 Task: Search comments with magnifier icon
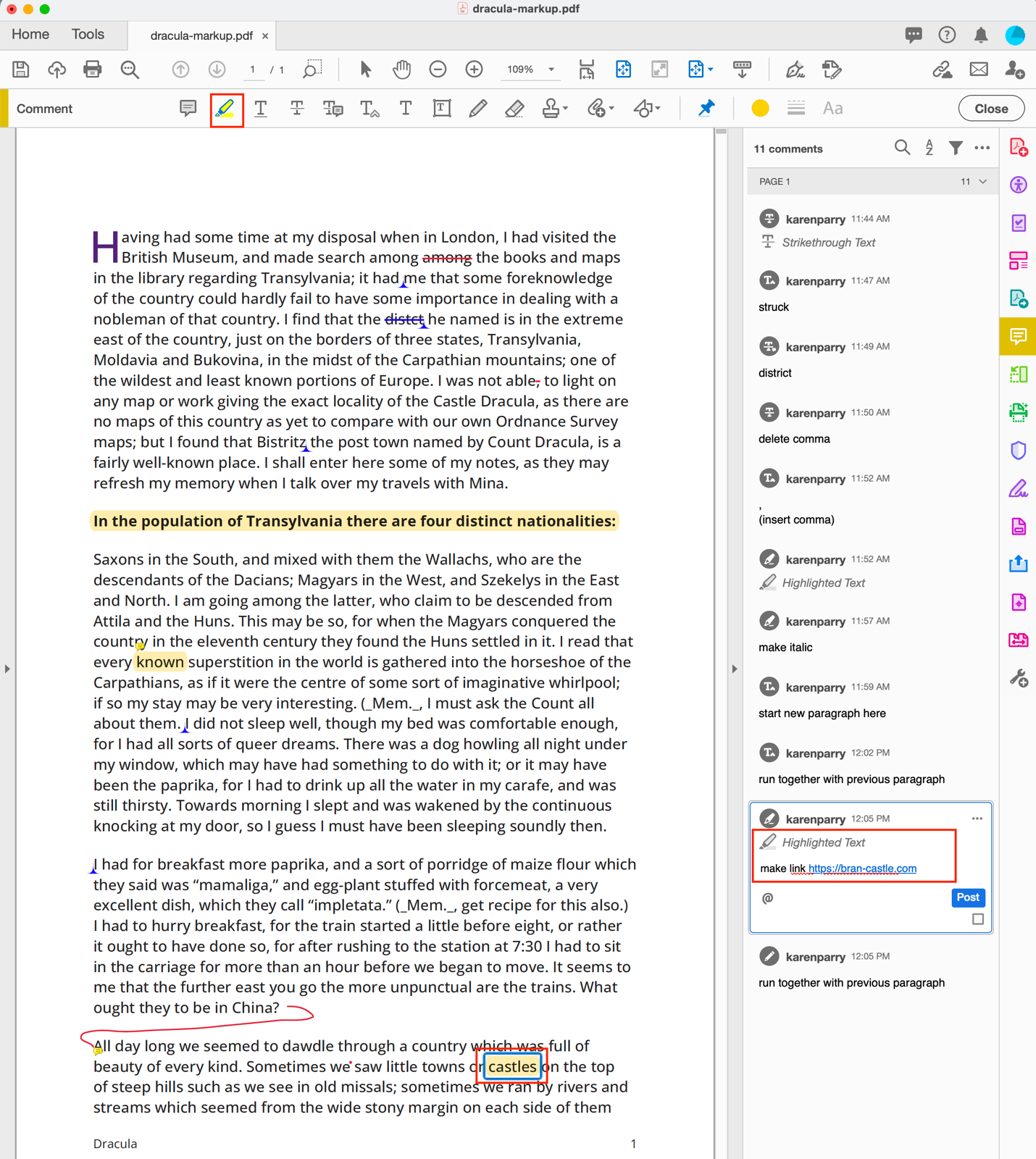pyautogui.click(x=902, y=148)
